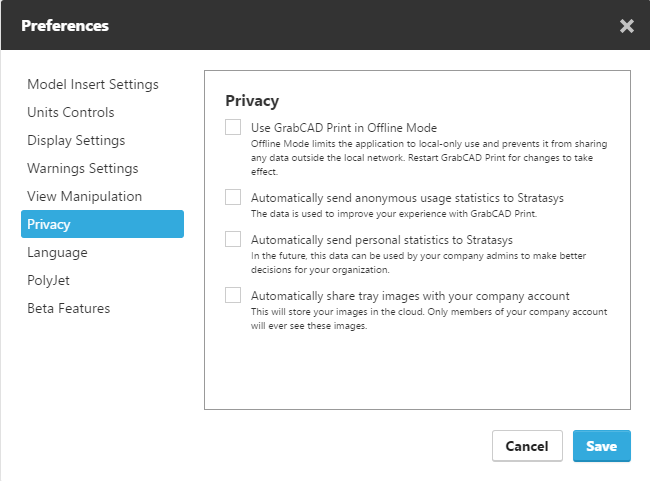Enable Use GrabCAD Print in Offline Mode
650x481 pixels.
(233, 127)
